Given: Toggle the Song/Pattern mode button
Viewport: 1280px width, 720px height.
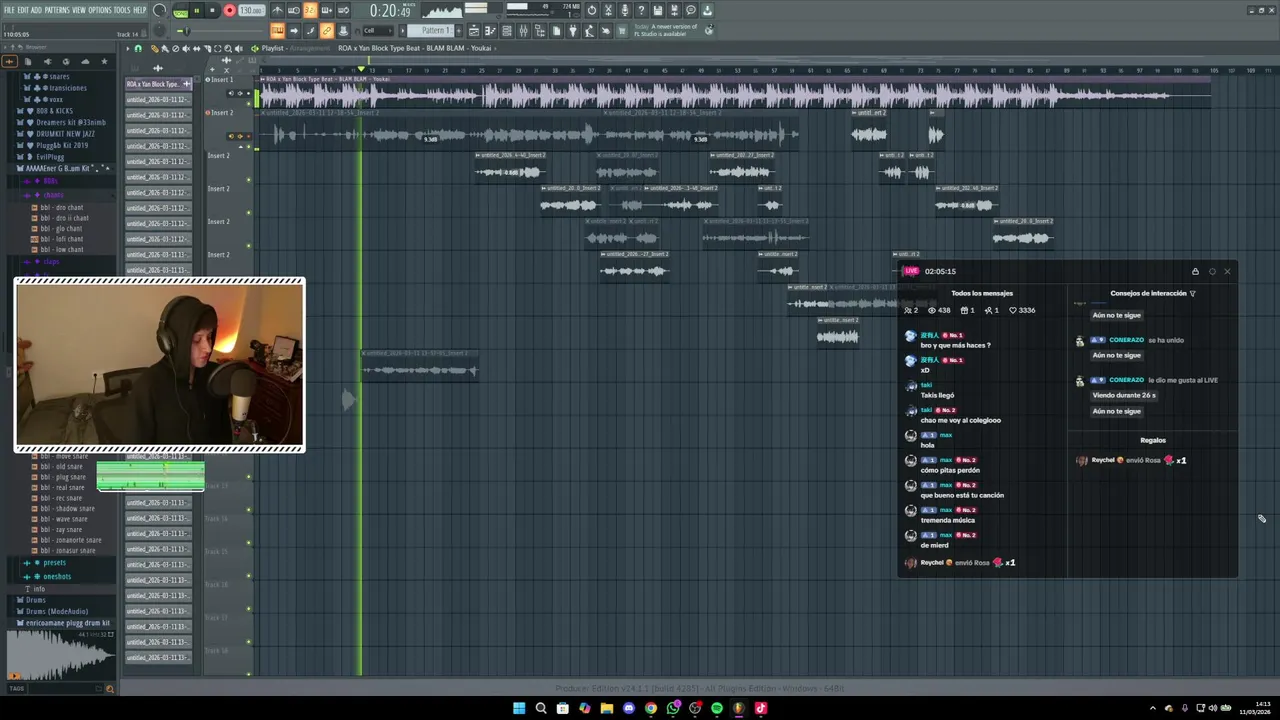Looking at the screenshot, I should click(180, 11).
